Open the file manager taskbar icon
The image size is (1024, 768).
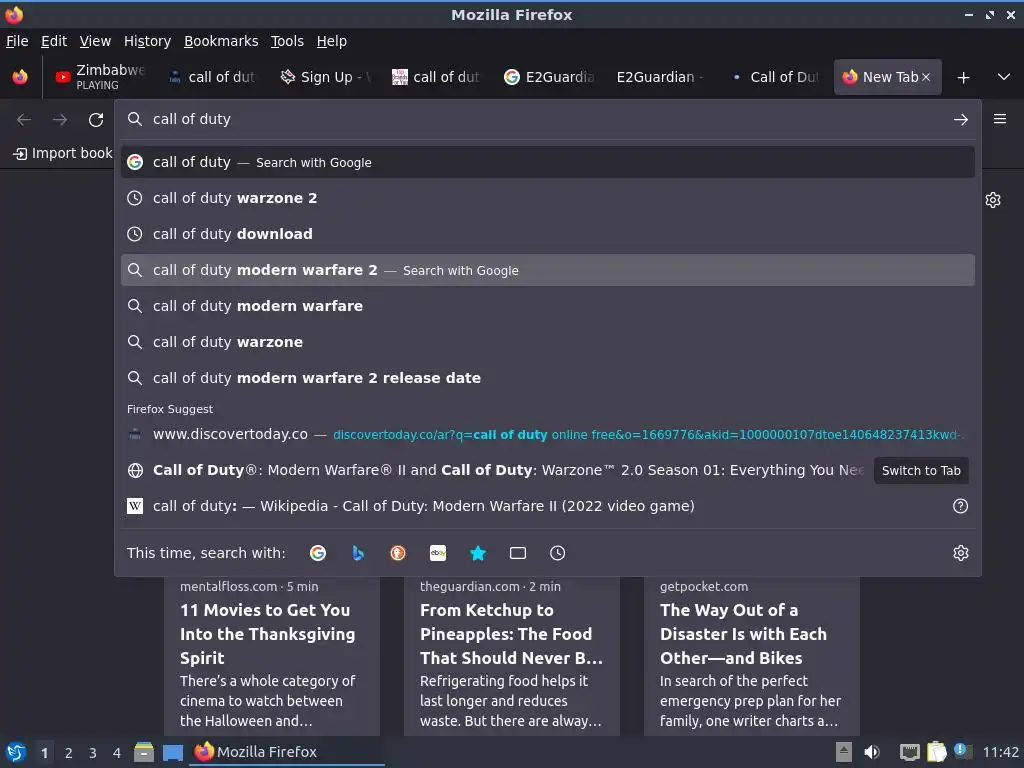tap(144, 752)
